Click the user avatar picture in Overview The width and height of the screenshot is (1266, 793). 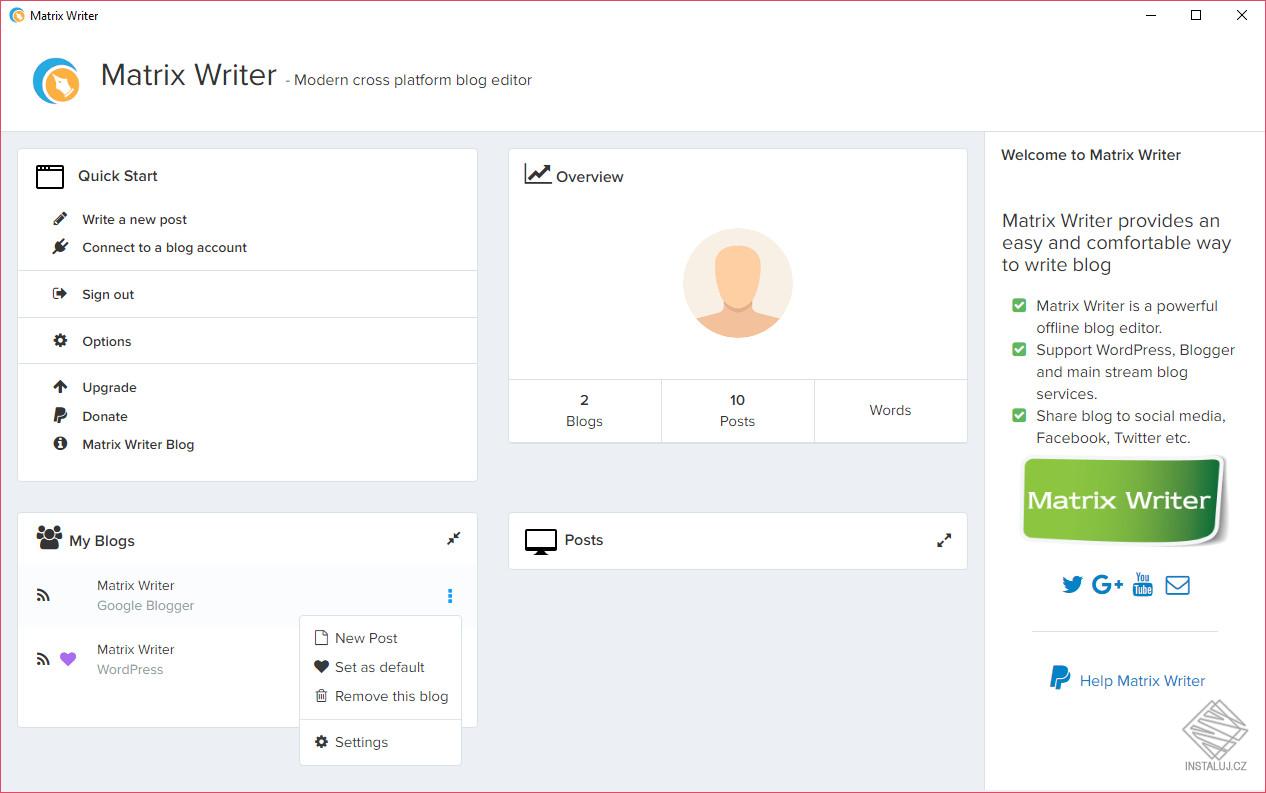point(738,283)
